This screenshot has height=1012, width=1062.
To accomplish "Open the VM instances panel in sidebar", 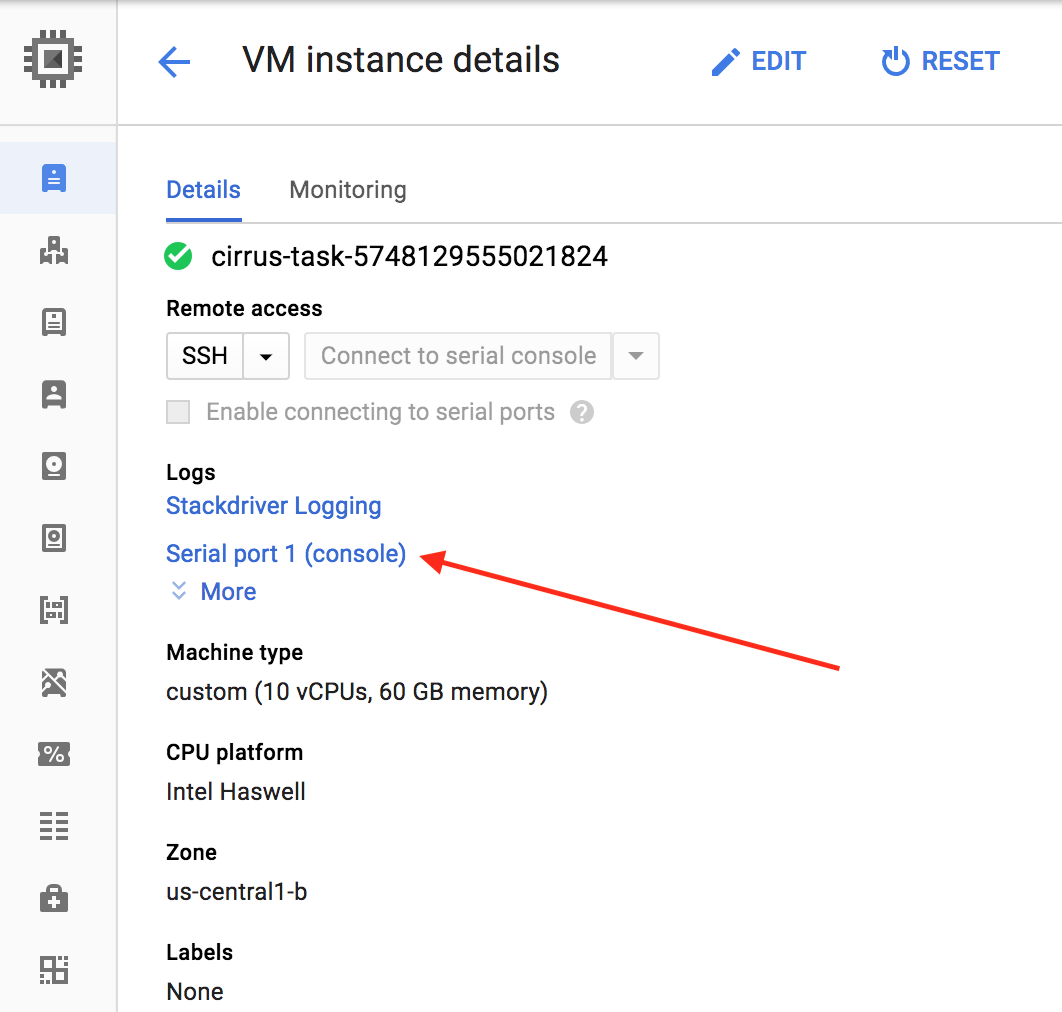I will pyautogui.click(x=54, y=177).
